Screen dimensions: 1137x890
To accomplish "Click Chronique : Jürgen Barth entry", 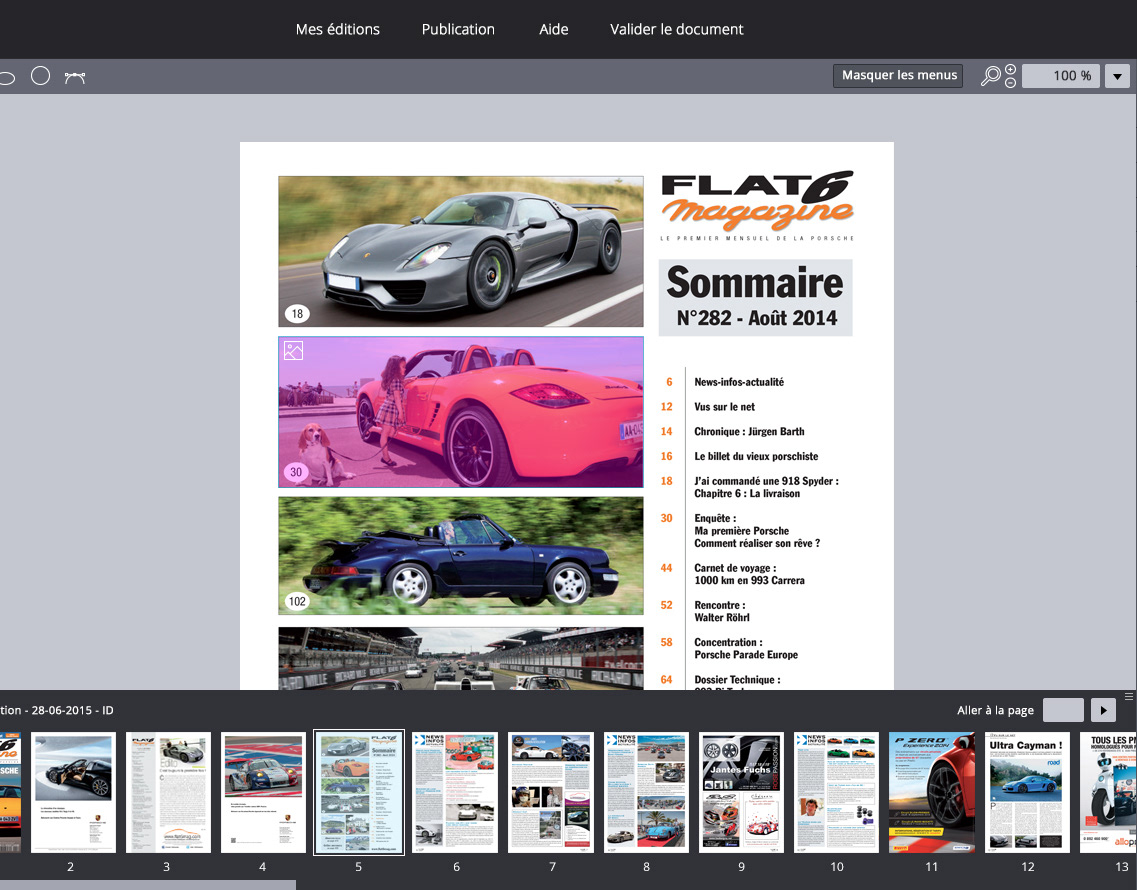I will (x=749, y=432).
